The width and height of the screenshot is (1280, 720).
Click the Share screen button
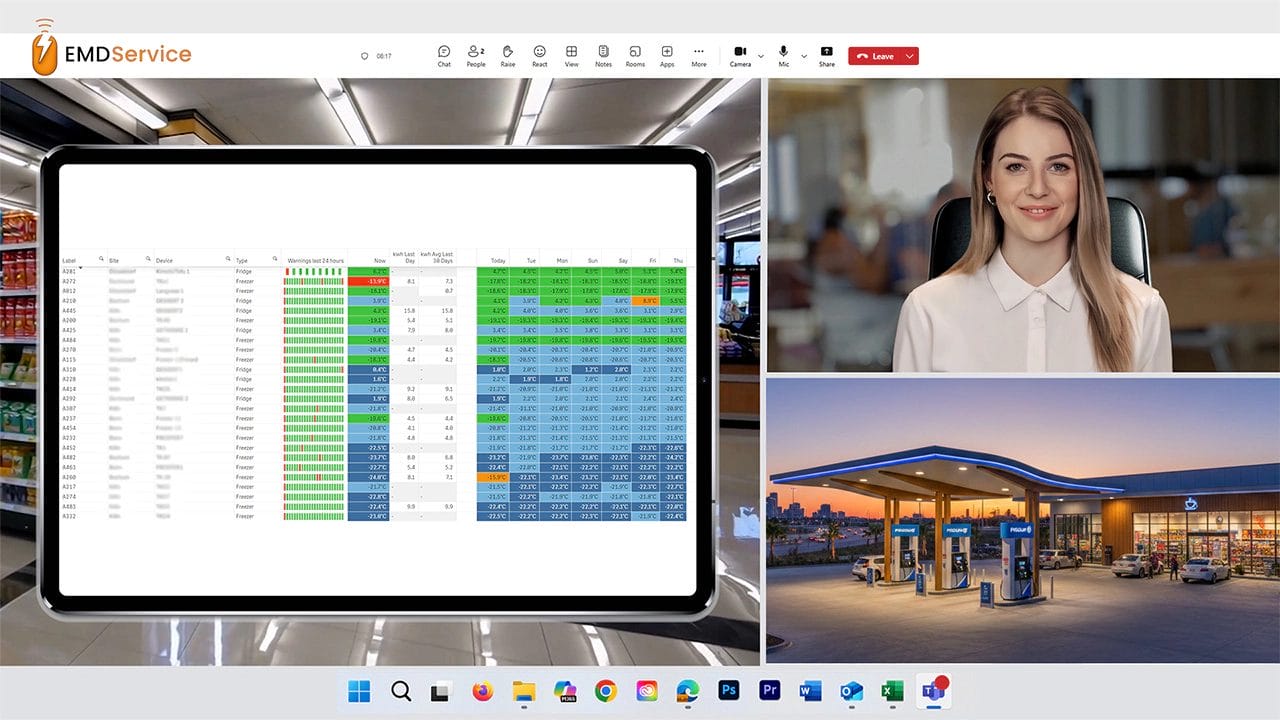(826, 52)
